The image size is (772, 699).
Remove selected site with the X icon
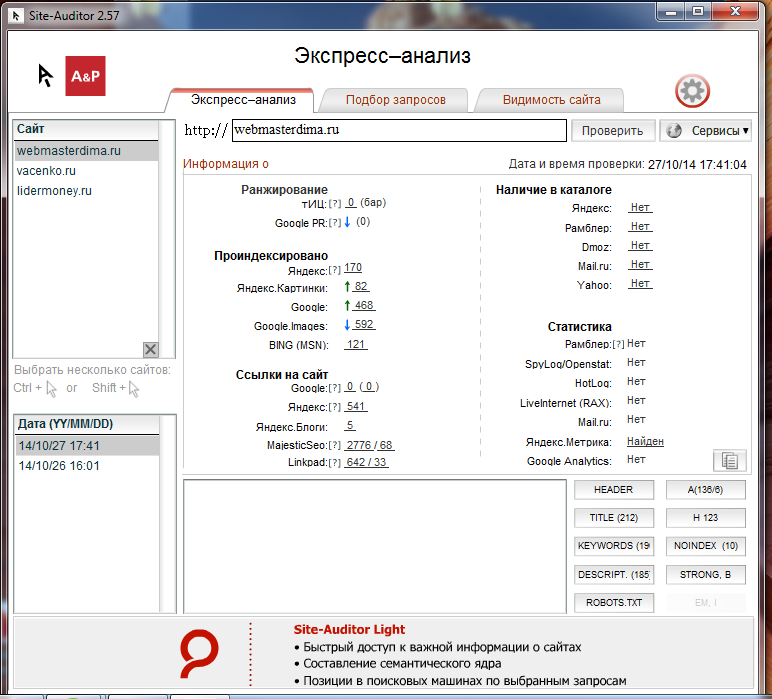(x=151, y=350)
